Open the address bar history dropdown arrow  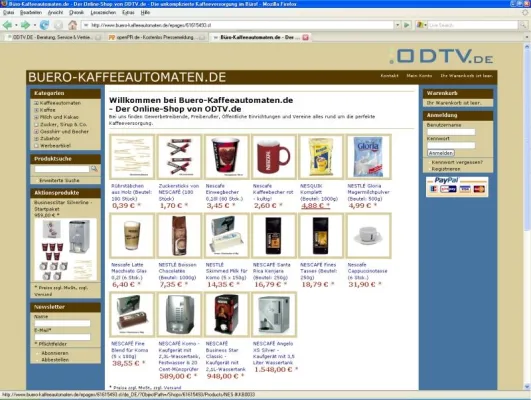point(397,25)
